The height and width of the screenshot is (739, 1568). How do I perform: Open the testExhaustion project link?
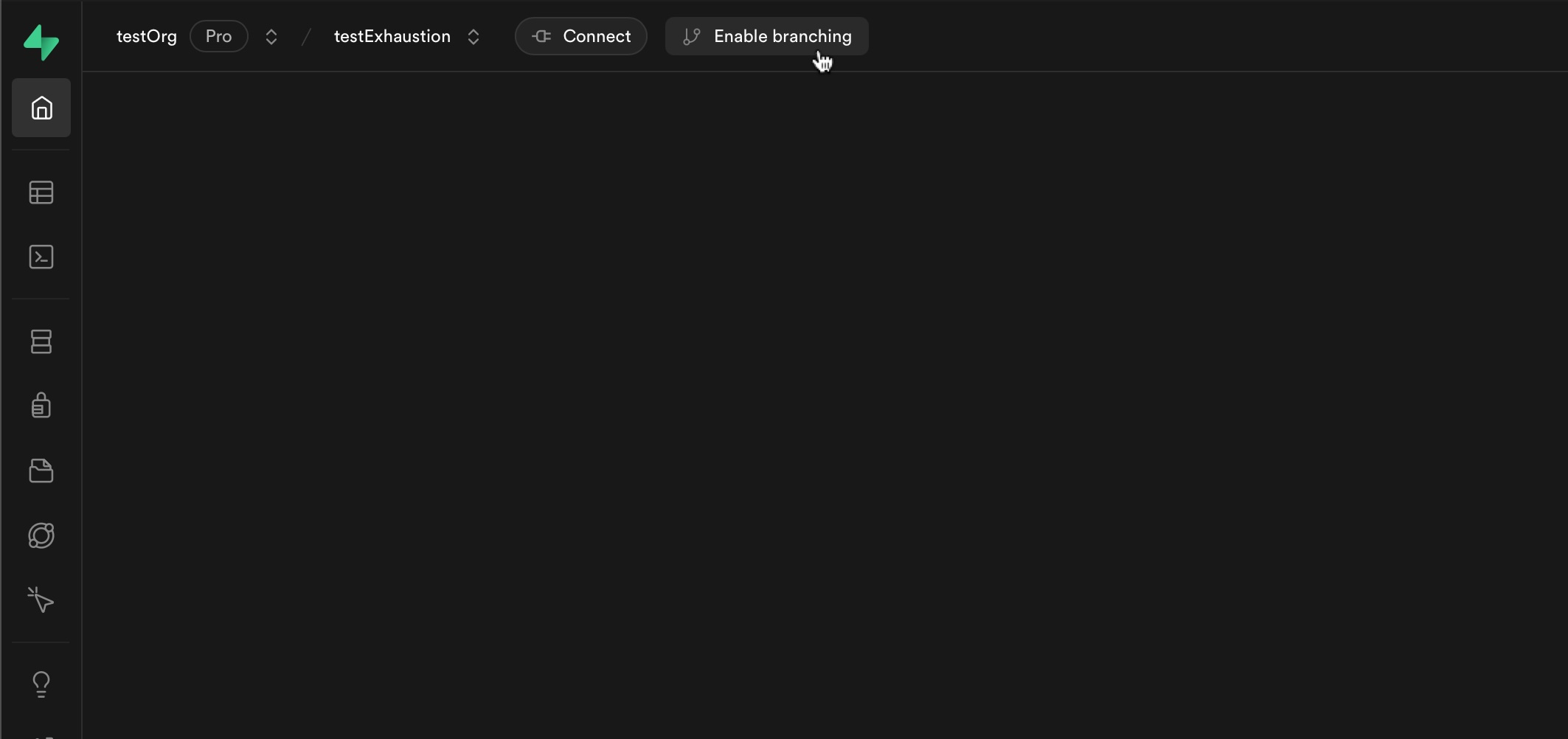point(392,36)
